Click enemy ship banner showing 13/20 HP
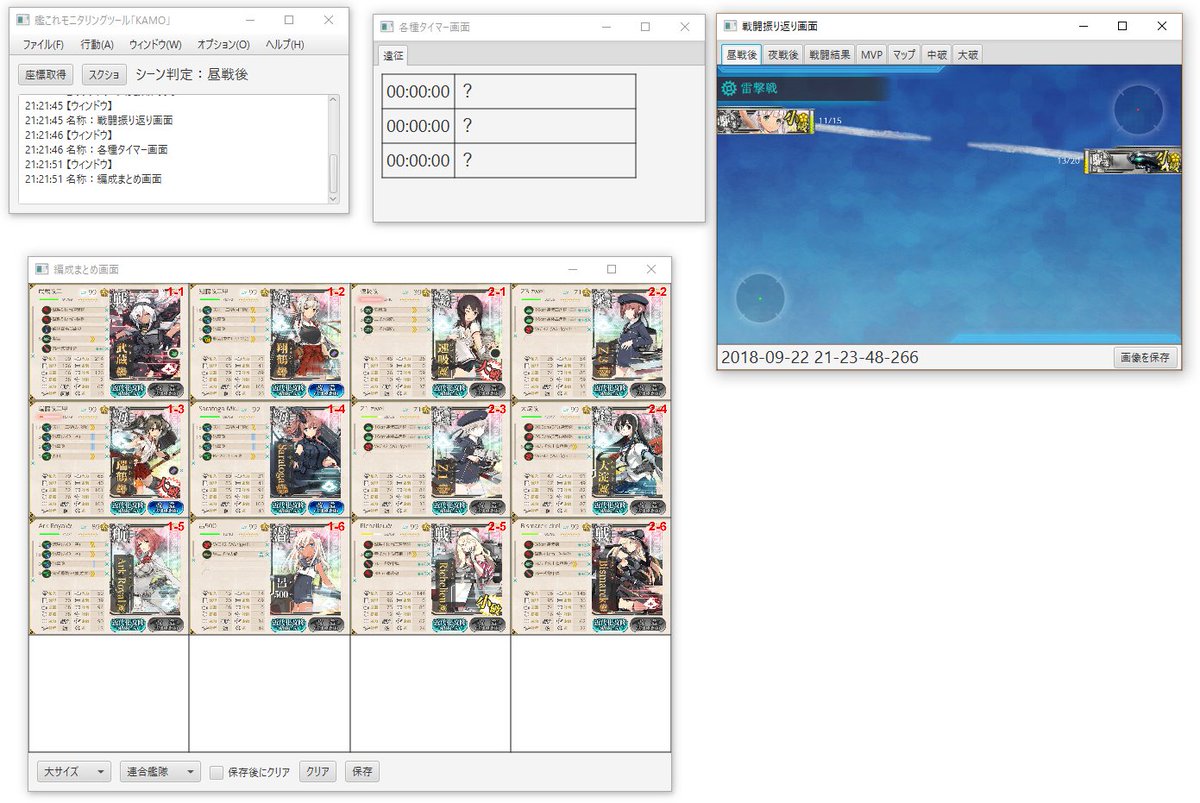This screenshot has height=803, width=1200. pos(1132,160)
